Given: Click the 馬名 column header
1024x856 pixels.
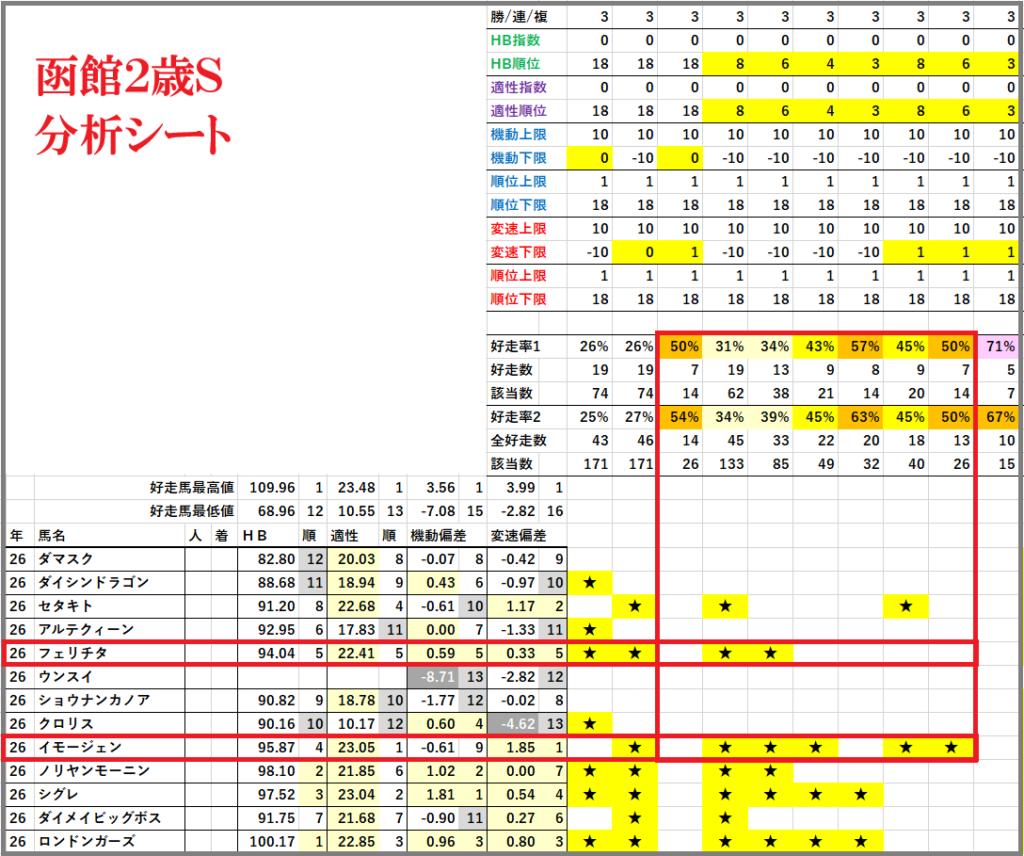Looking at the screenshot, I should [x=52, y=535].
